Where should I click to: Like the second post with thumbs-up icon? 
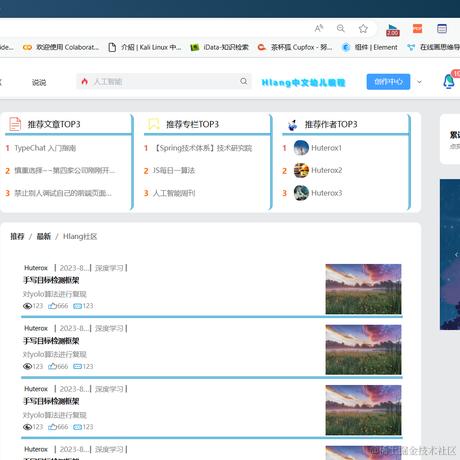pyautogui.click(x=52, y=366)
